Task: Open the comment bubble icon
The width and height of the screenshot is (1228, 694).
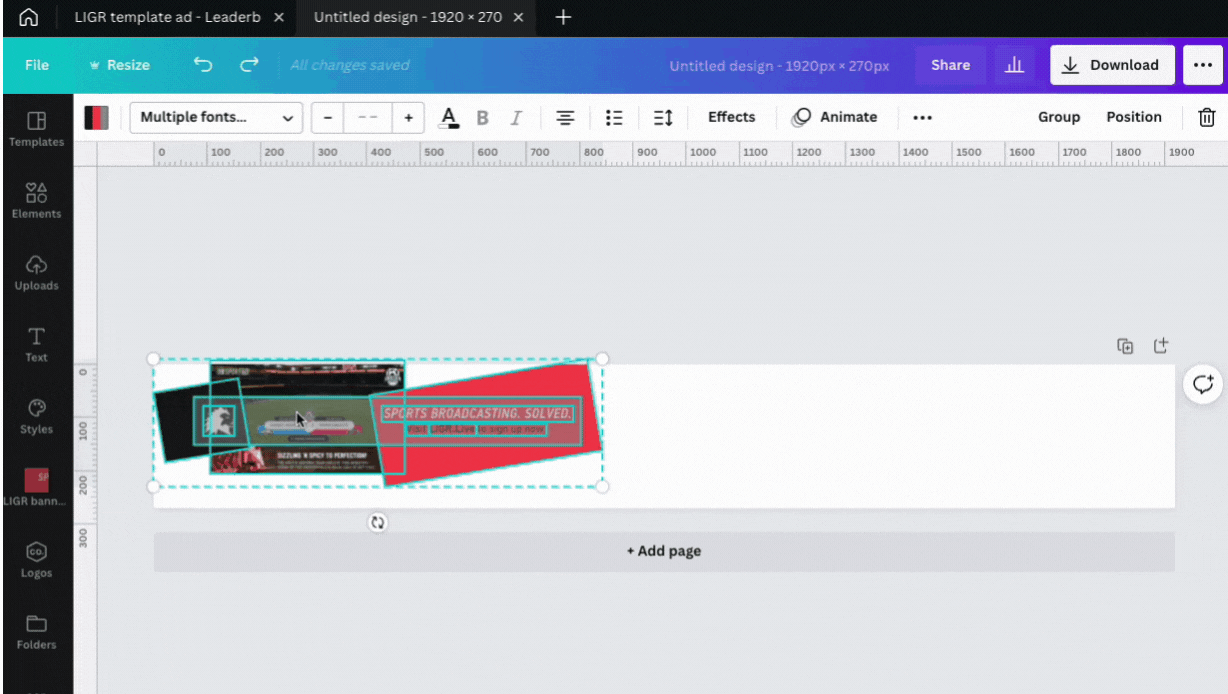Action: coord(1203,384)
